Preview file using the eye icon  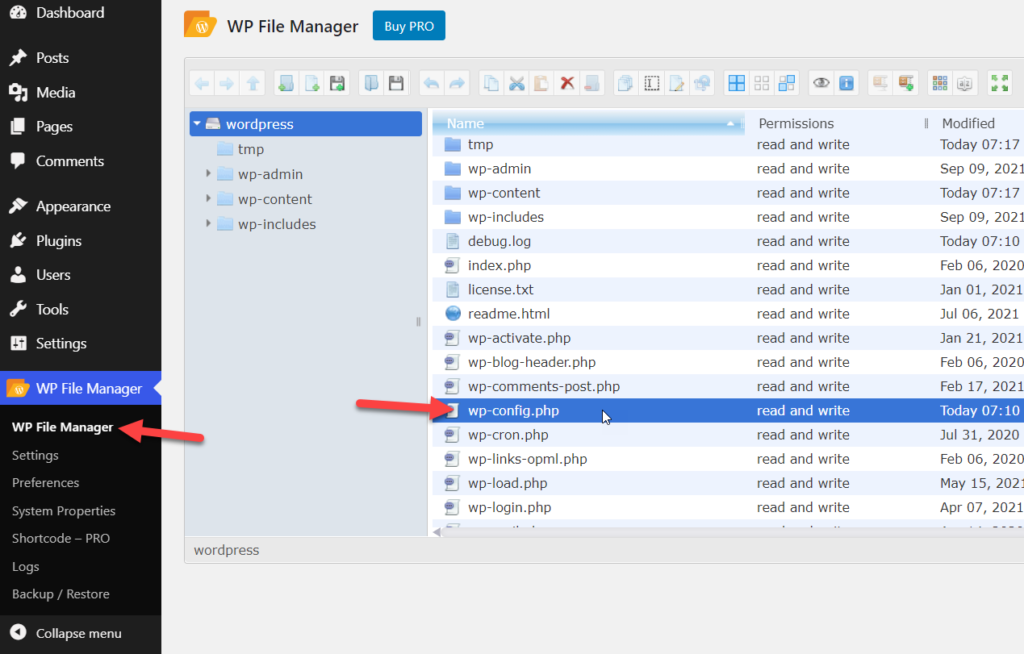pos(821,84)
